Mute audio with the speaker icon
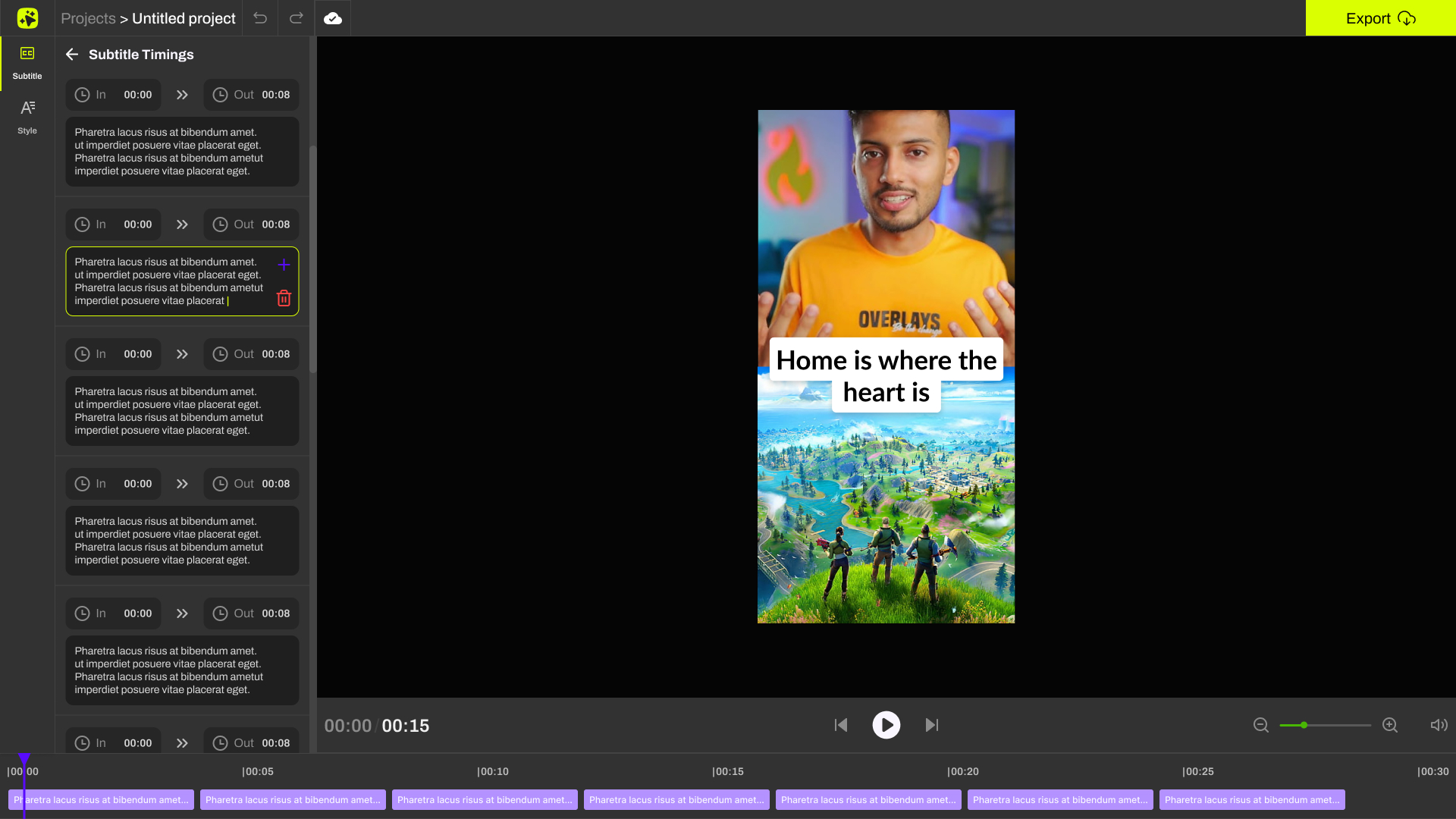This screenshot has height=819, width=1456. (1439, 725)
